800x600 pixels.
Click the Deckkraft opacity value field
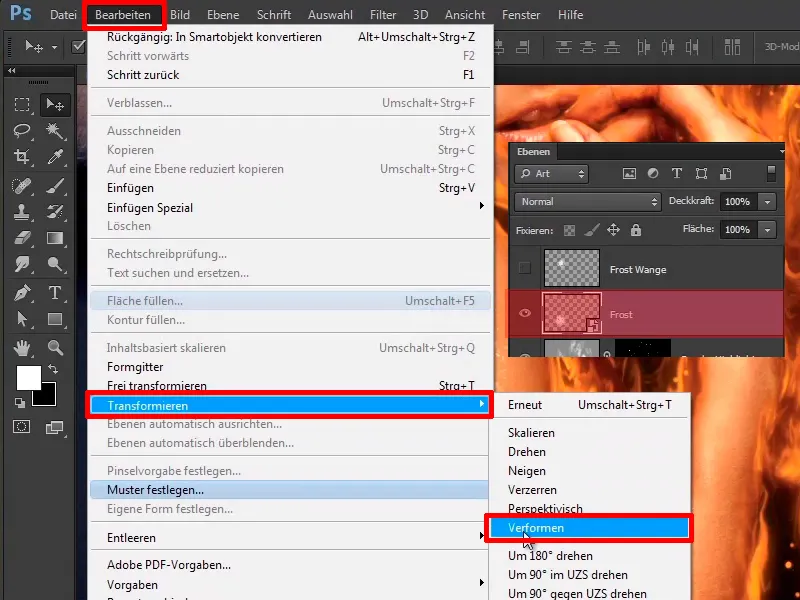(x=738, y=202)
